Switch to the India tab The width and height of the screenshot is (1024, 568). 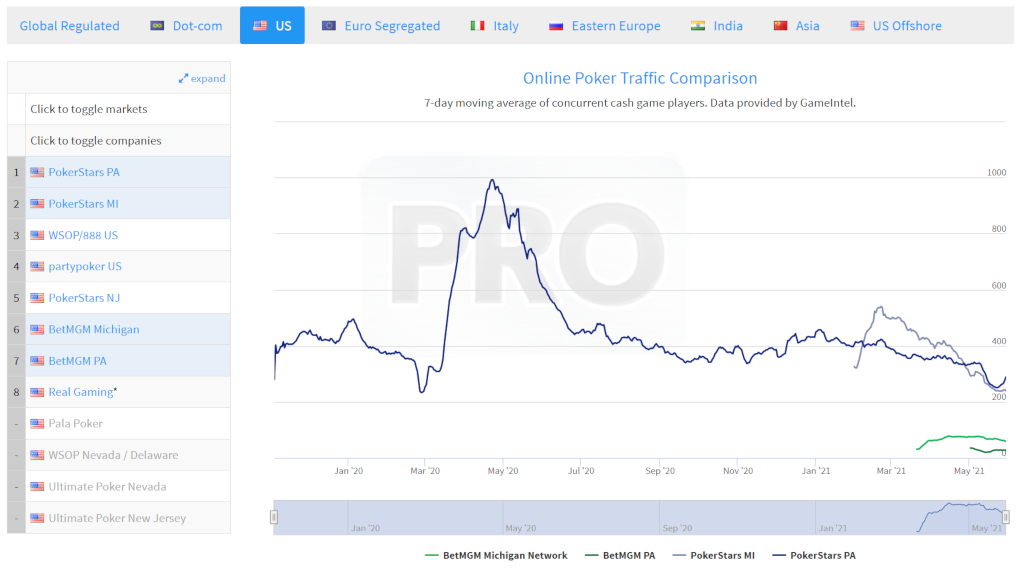[716, 25]
